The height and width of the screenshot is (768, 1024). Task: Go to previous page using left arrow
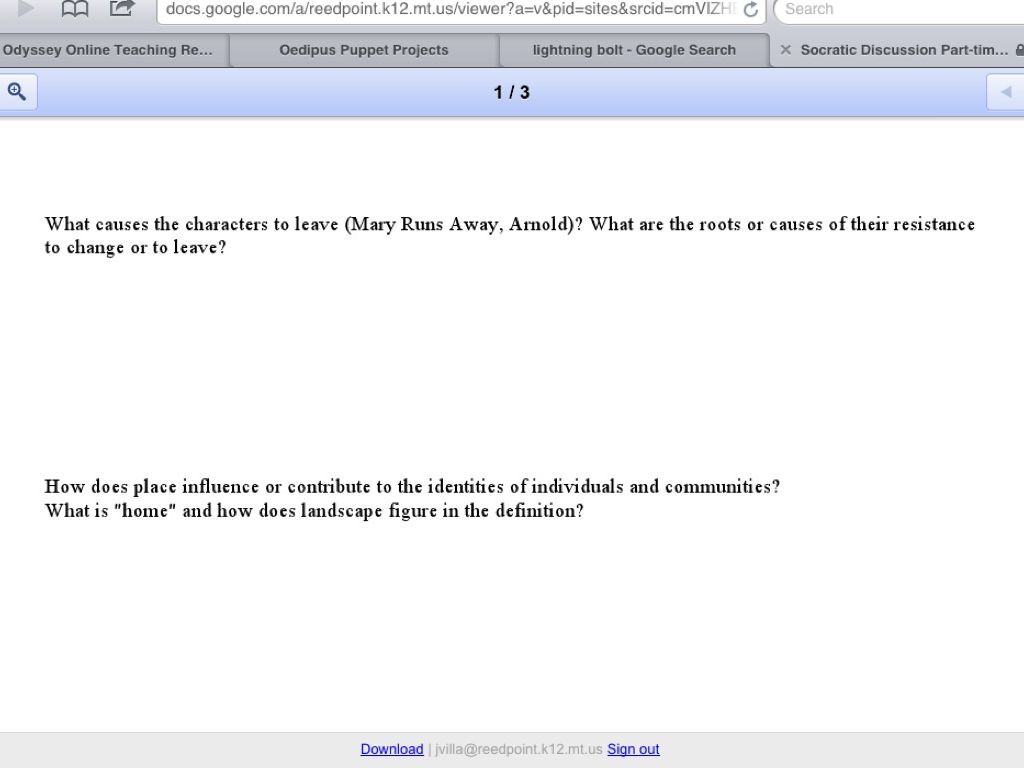click(1006, 92)
